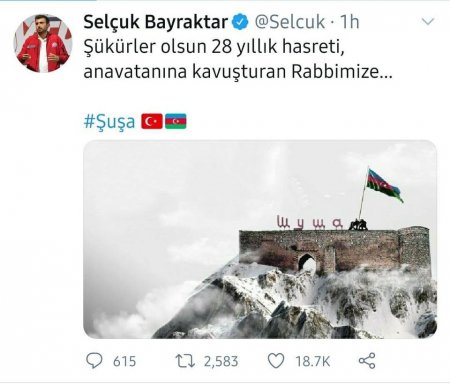
Task: View the 2,583 retweets count
Action: (x=221, y=361)
